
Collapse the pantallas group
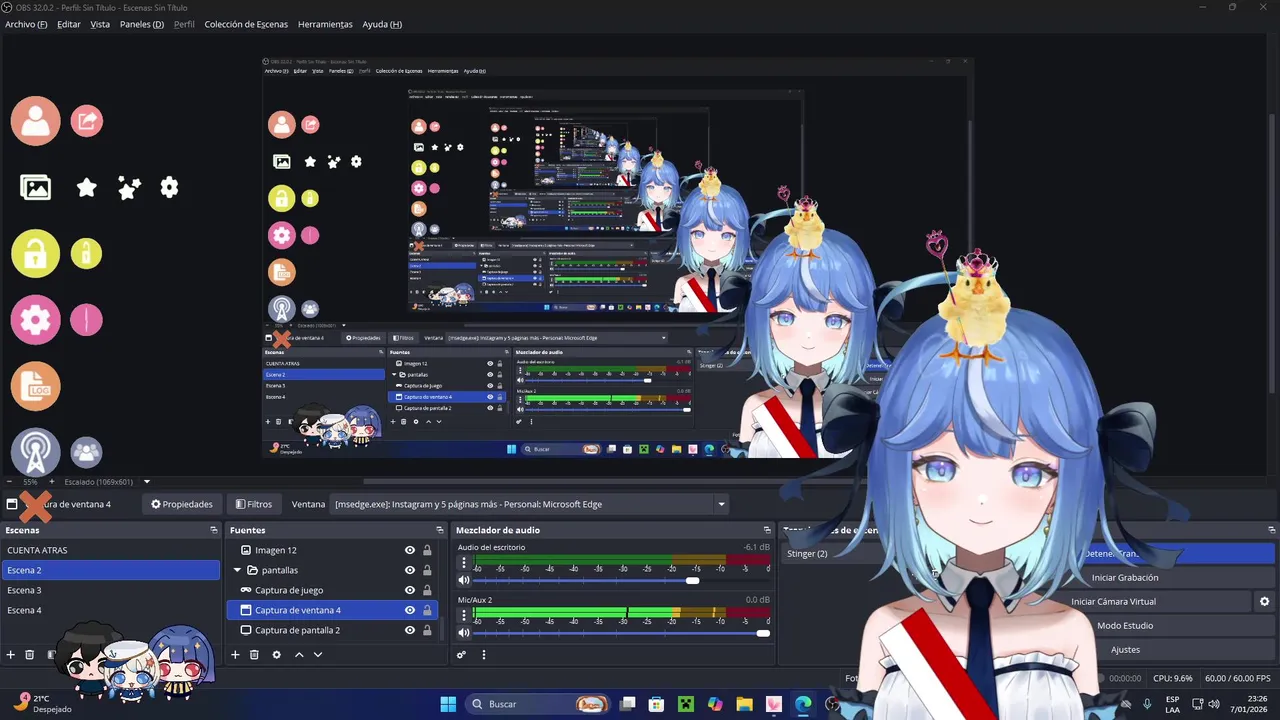pos(237,570)
